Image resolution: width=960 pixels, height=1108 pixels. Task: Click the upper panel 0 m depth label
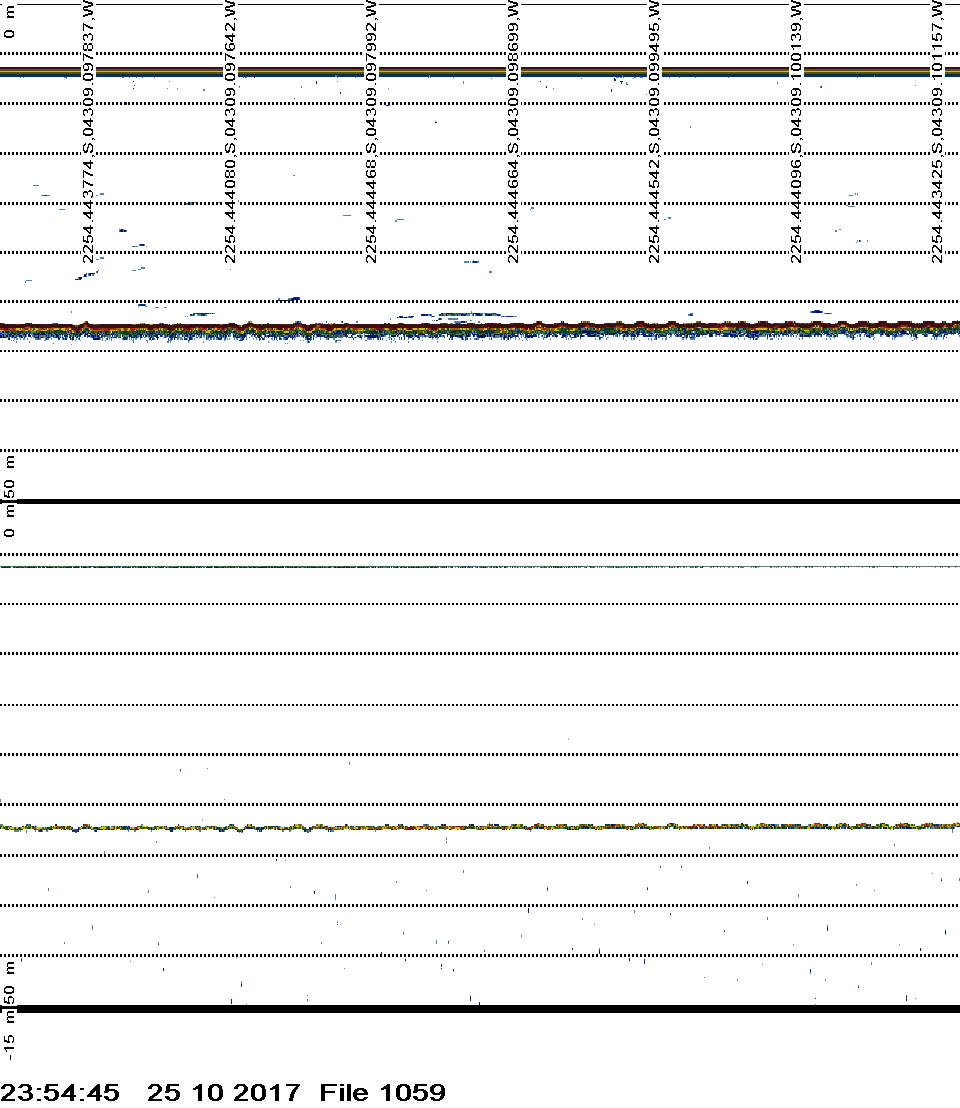(10, 21)
